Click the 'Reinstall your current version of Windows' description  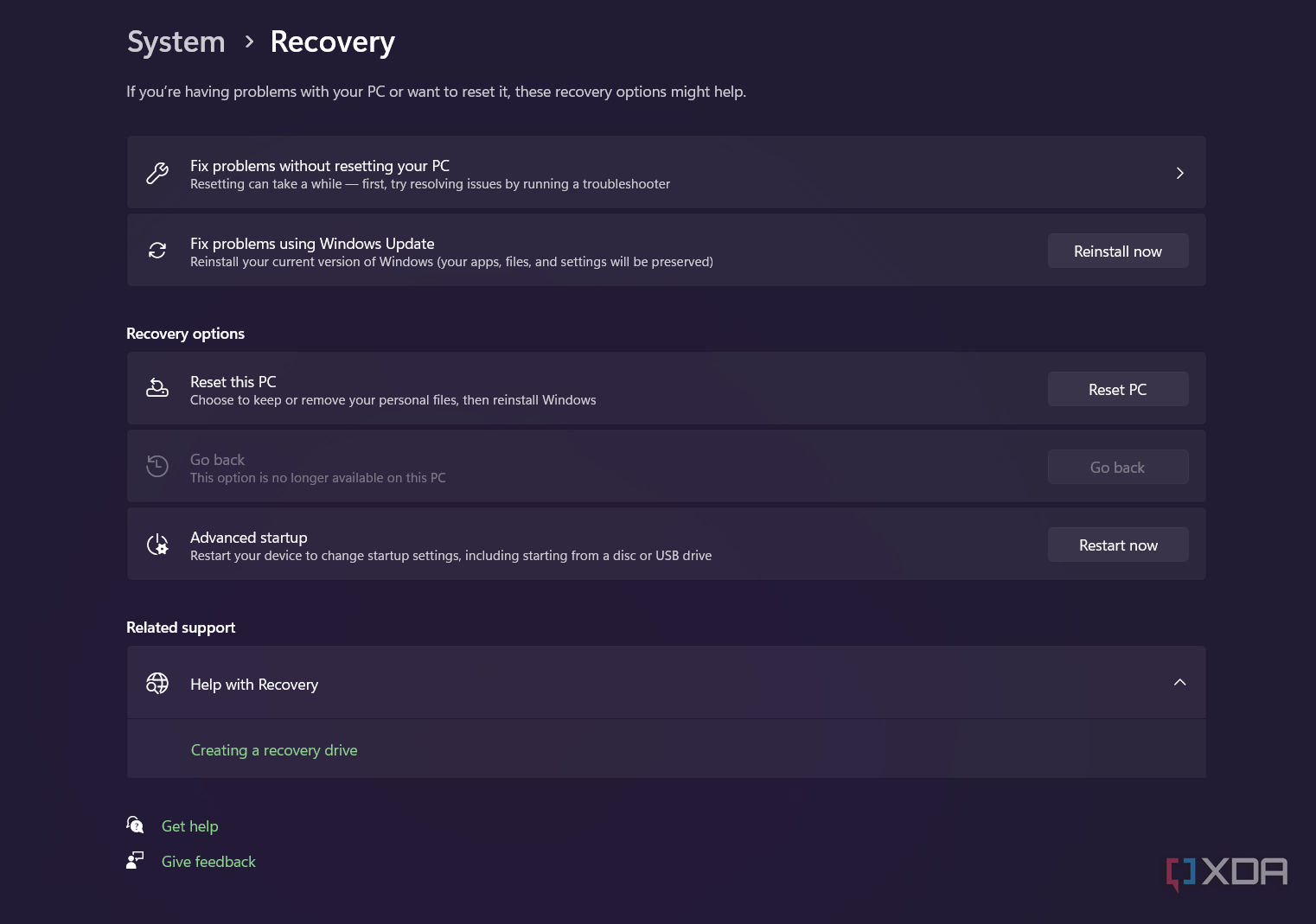451,262
